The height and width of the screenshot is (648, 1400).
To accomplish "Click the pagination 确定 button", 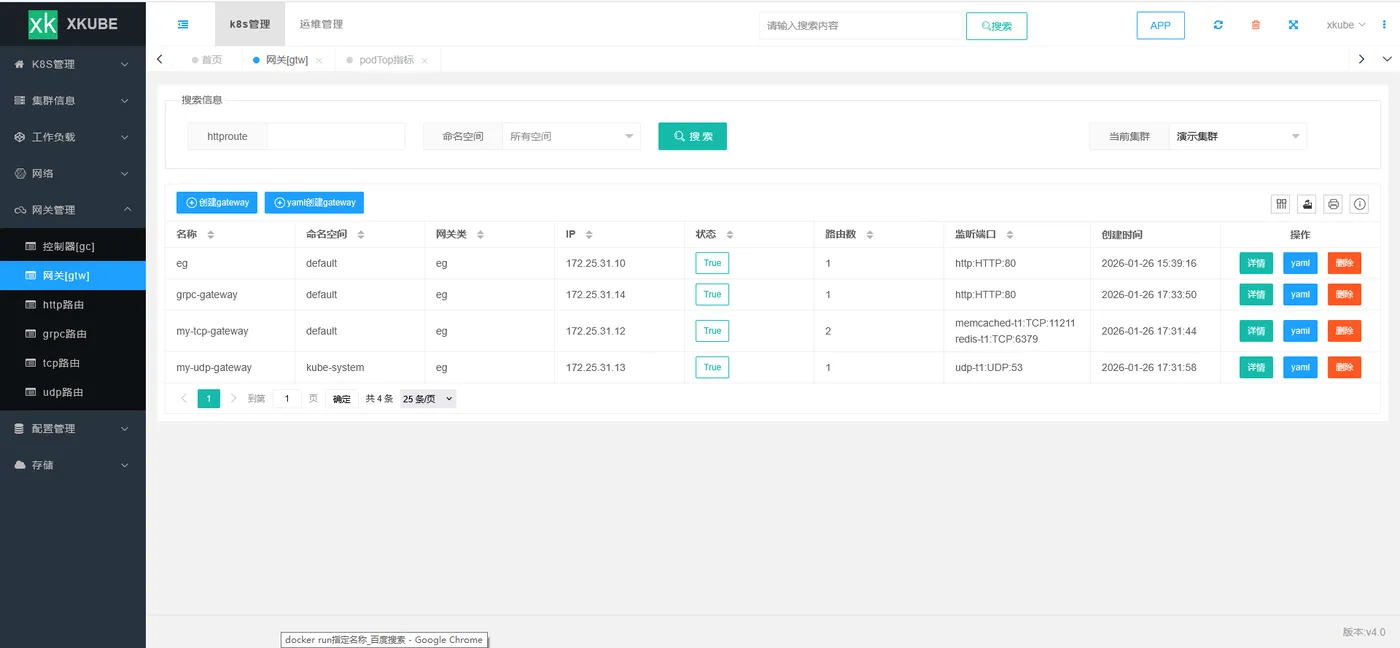I will (x=342, y=398).
